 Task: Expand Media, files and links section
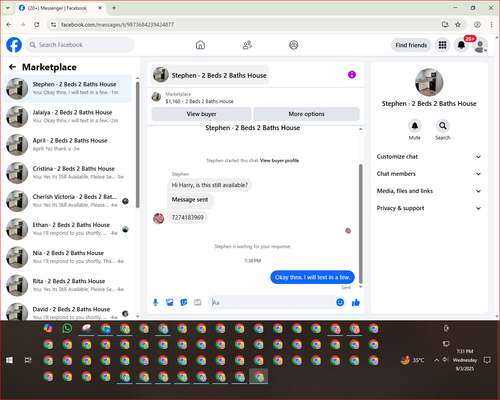point(429,191)
